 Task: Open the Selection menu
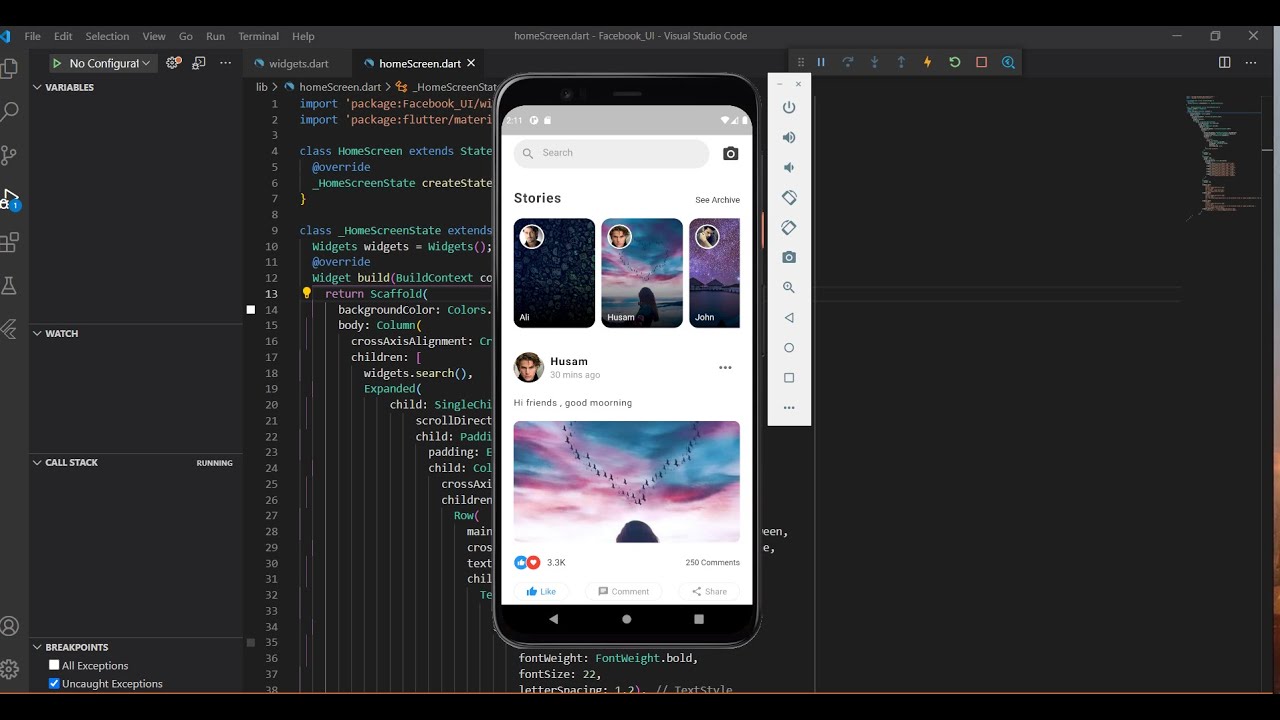click(107, 36)
